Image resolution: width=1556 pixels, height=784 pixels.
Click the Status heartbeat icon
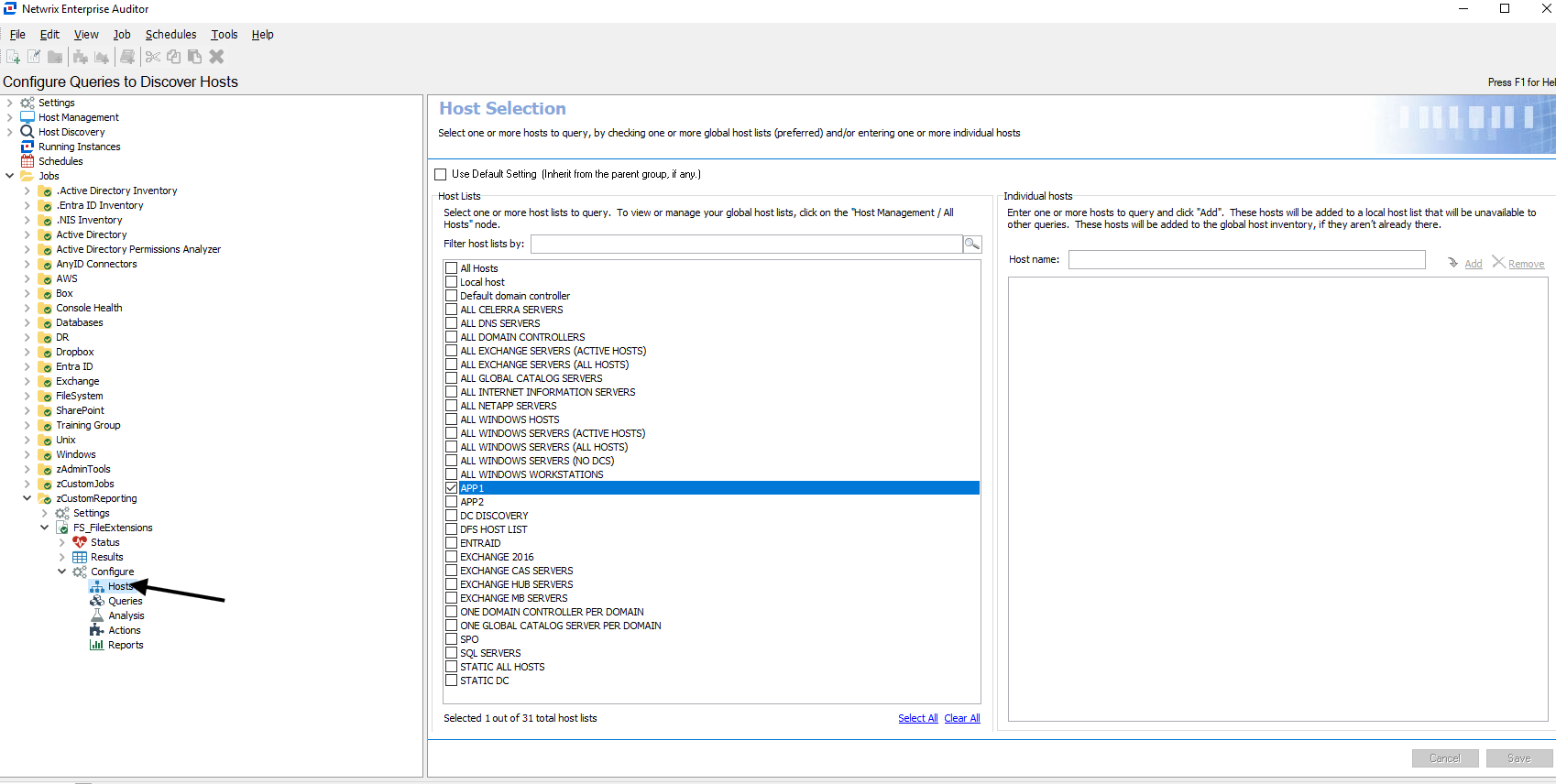pos(80,542)
